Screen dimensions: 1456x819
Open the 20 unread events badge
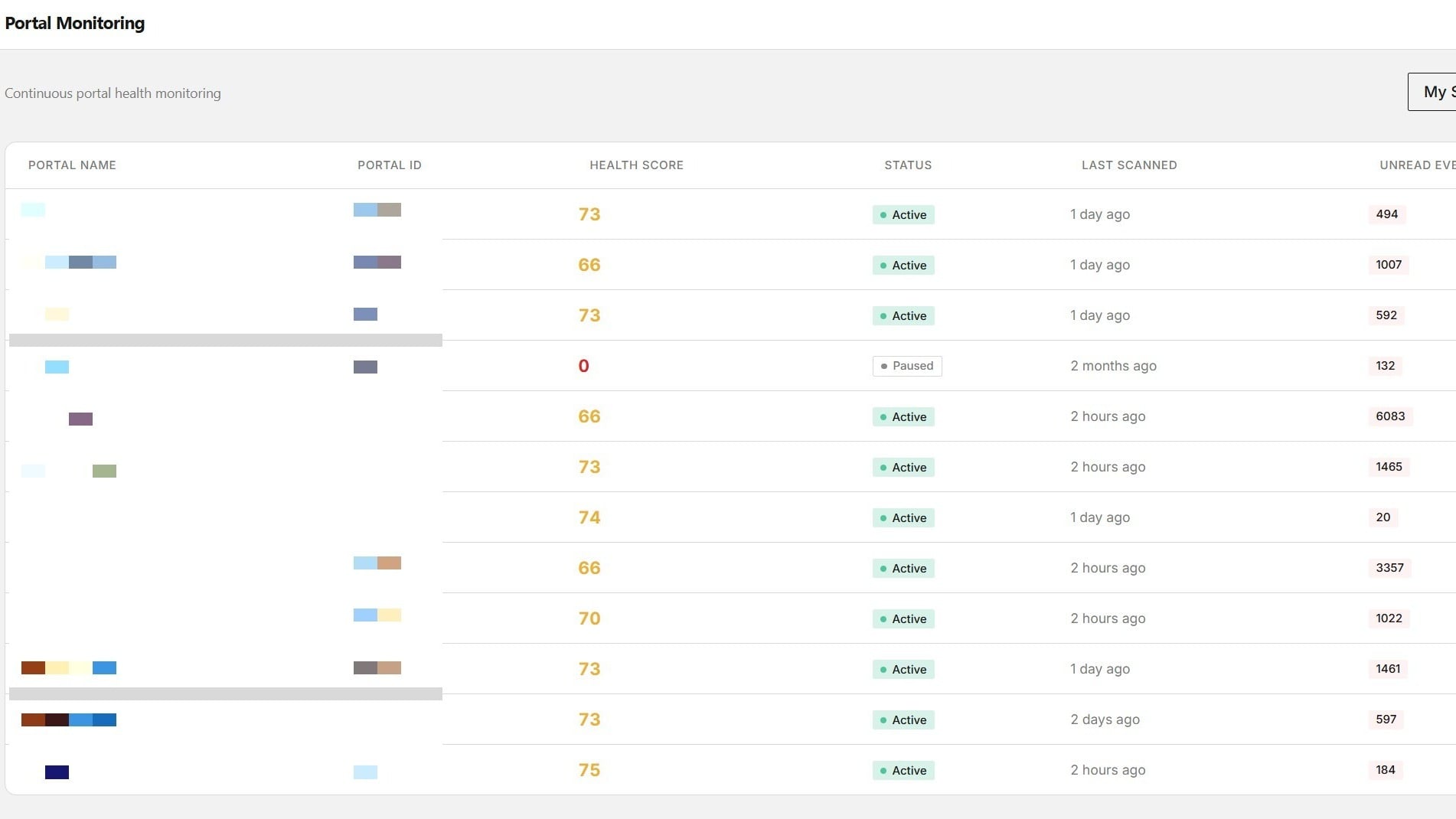click(1383, 517)
